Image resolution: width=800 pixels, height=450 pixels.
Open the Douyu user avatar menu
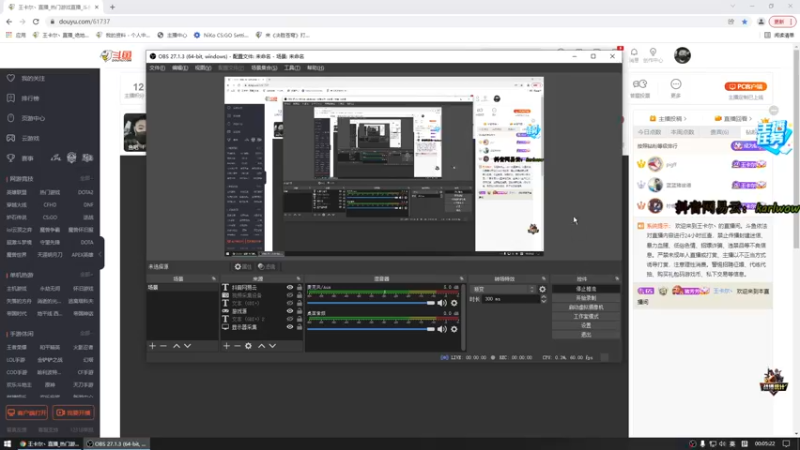tap(682, 55)
